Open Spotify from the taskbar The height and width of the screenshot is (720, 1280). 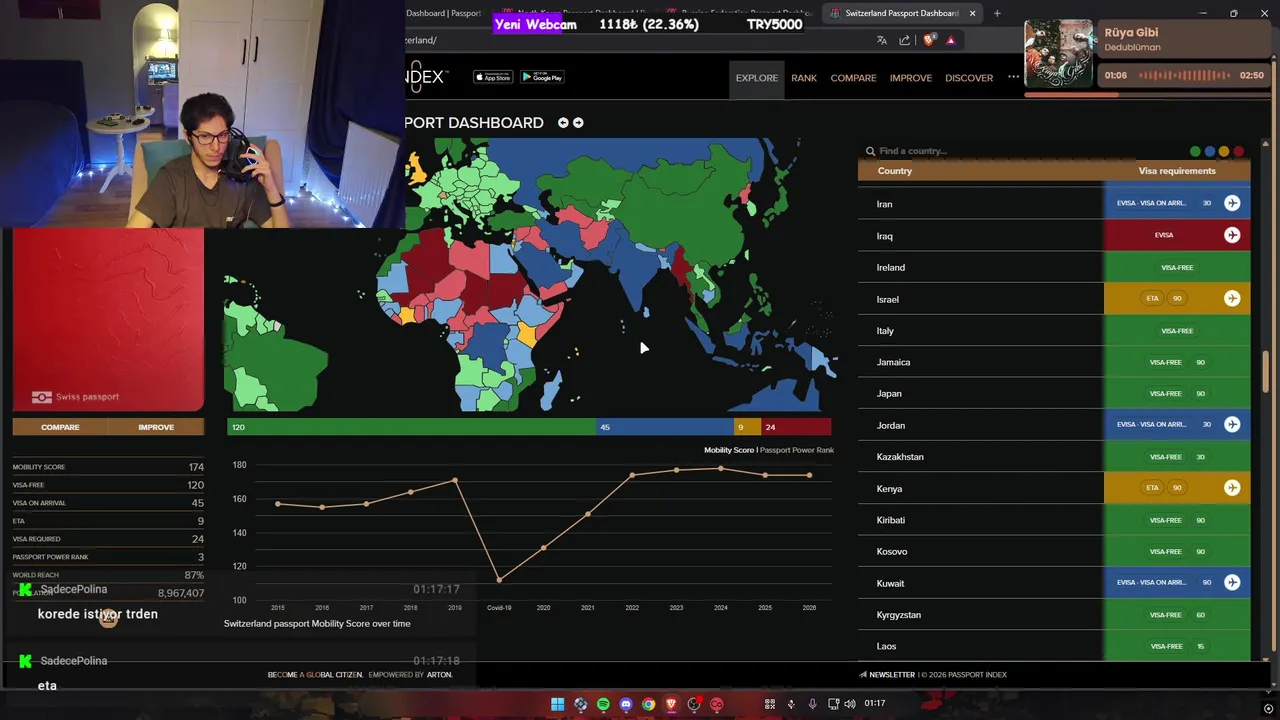coord(603,704)
